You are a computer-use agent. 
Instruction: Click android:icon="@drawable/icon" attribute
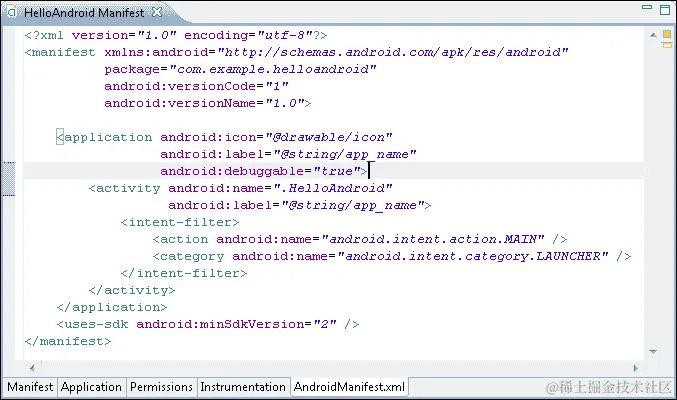(276, 137)
